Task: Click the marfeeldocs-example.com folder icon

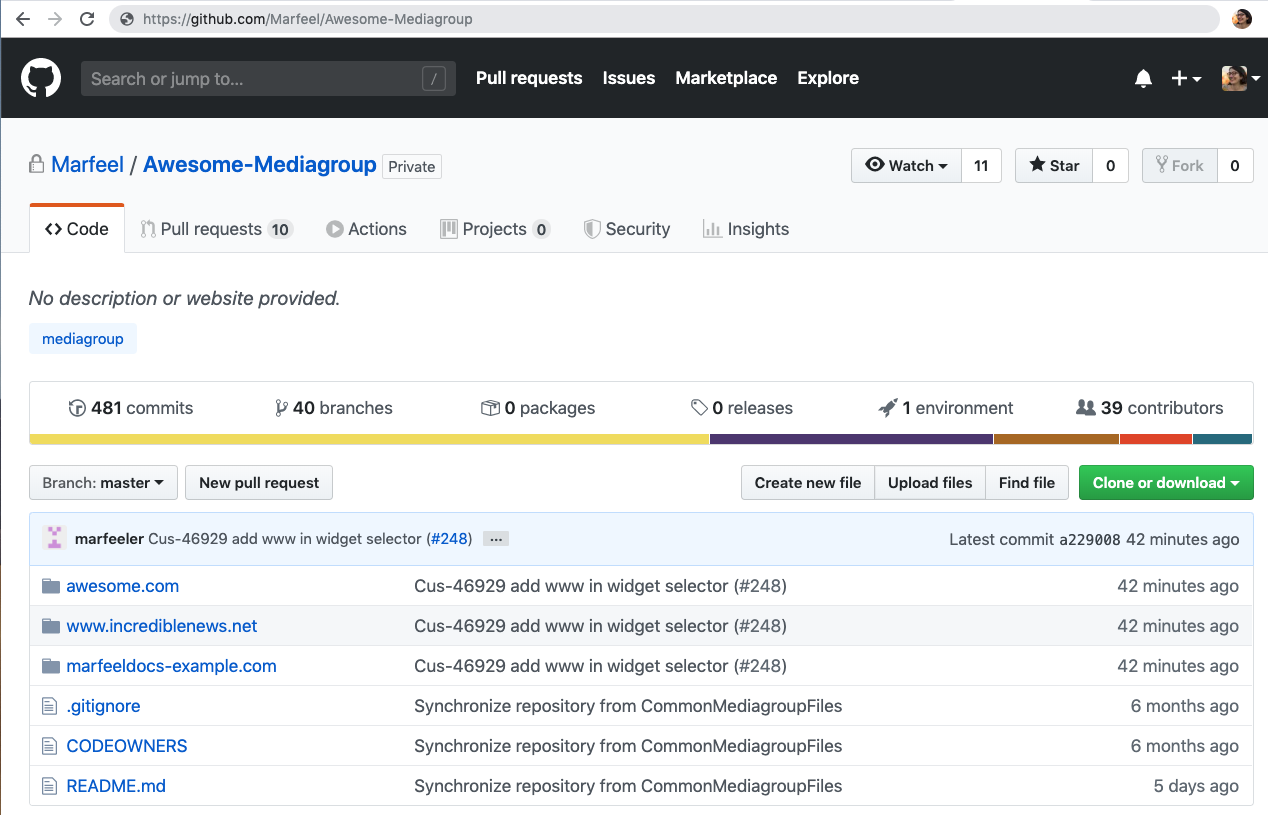Action: [51, 666]
